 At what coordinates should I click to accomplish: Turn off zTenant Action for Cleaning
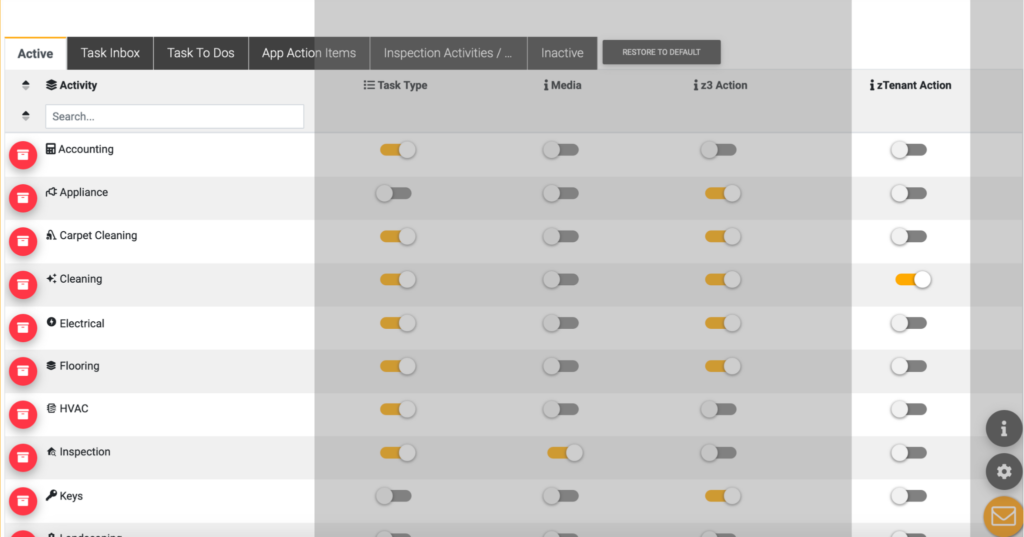point(913,280)
